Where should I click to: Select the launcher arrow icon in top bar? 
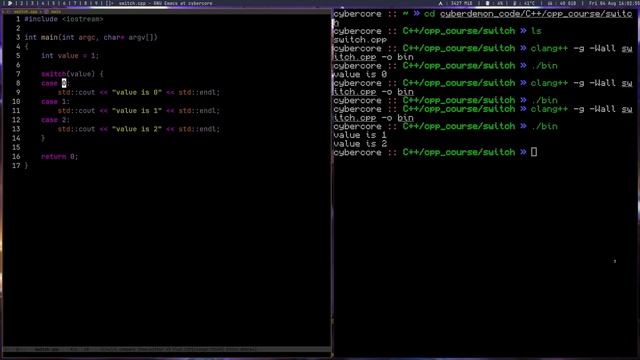coord(10,3)
